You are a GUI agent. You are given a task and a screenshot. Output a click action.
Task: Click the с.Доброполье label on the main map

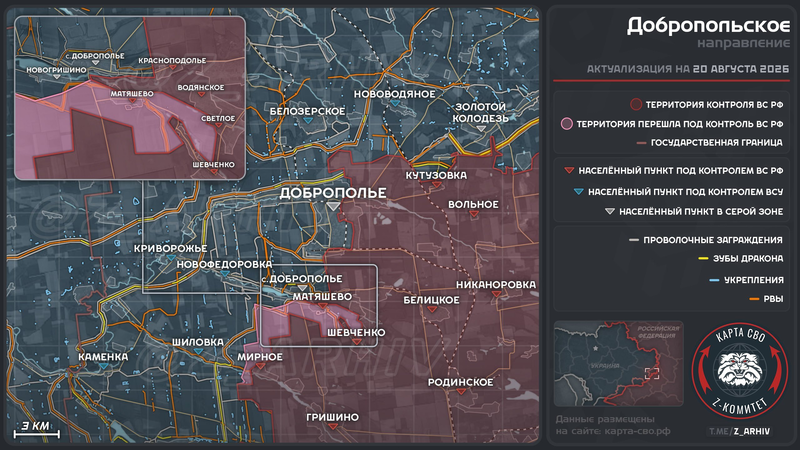coord(302,279)
